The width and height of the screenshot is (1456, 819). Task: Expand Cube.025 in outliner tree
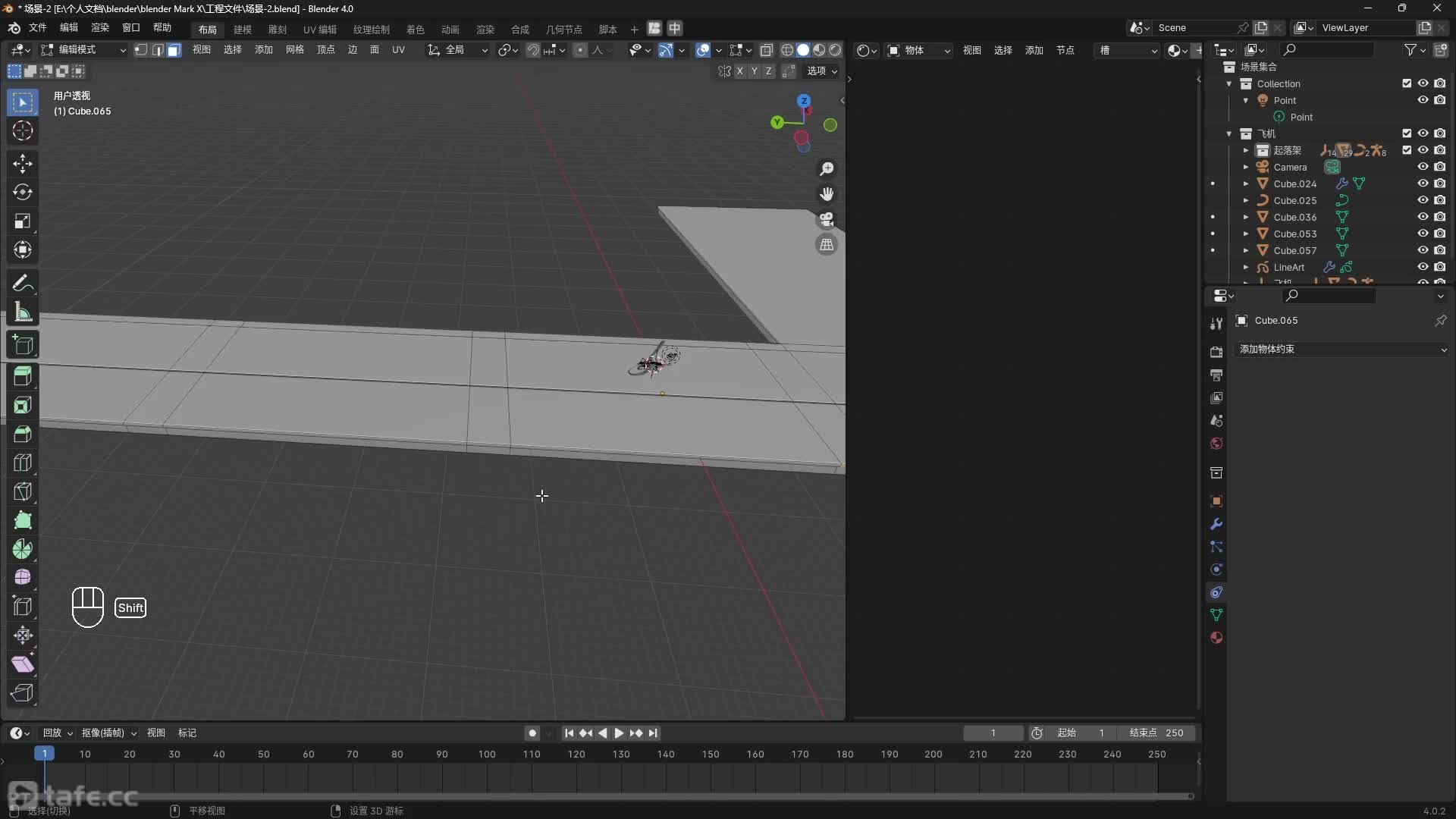pos(1246,200)
